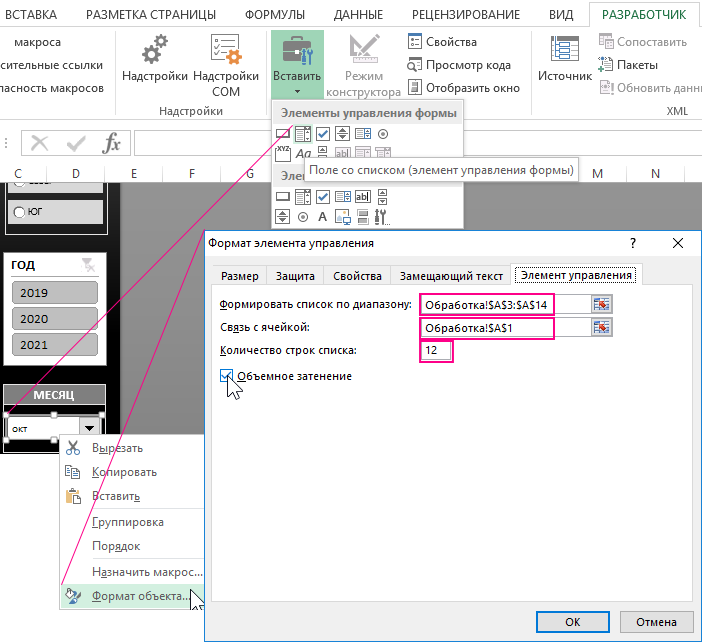Click the Источник XML source icon

(x=565, y=52)
